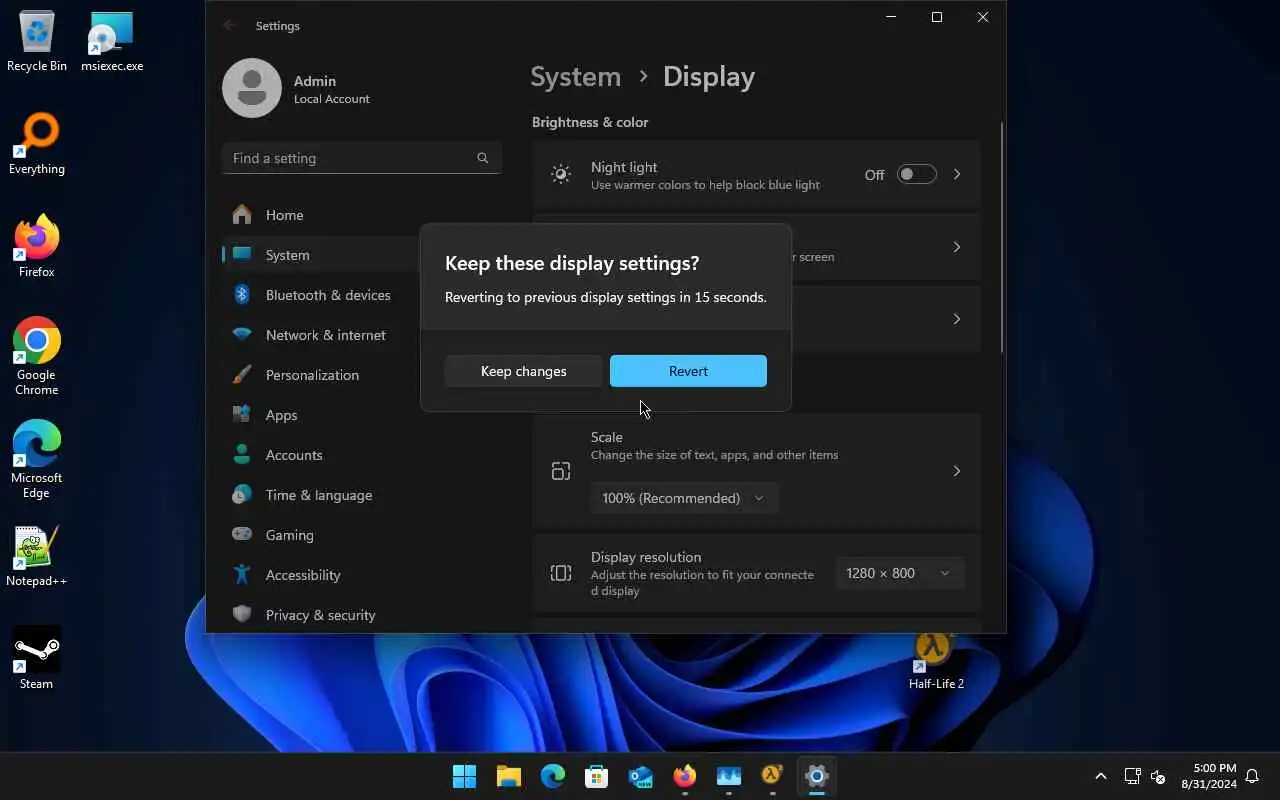Open the notifications bell in the tray
The image size is (1280, 800).
click(x=1252, y=776)
